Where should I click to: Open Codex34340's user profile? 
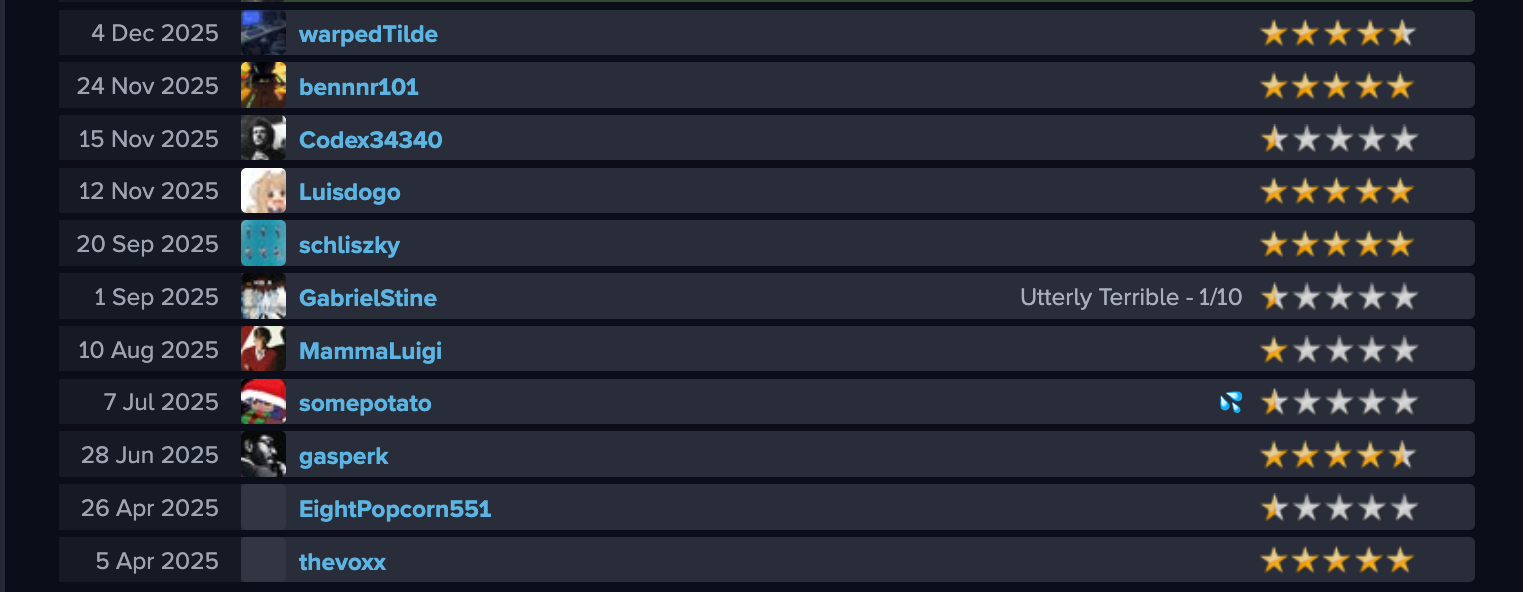370,140
